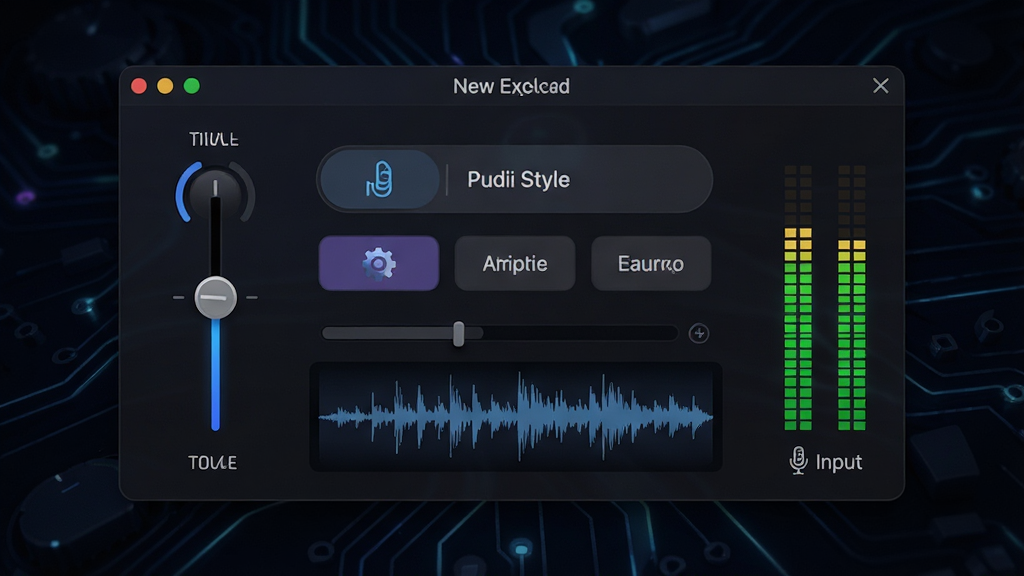Click the microphone icon in the Pudii Style bar

coord(379,179)
